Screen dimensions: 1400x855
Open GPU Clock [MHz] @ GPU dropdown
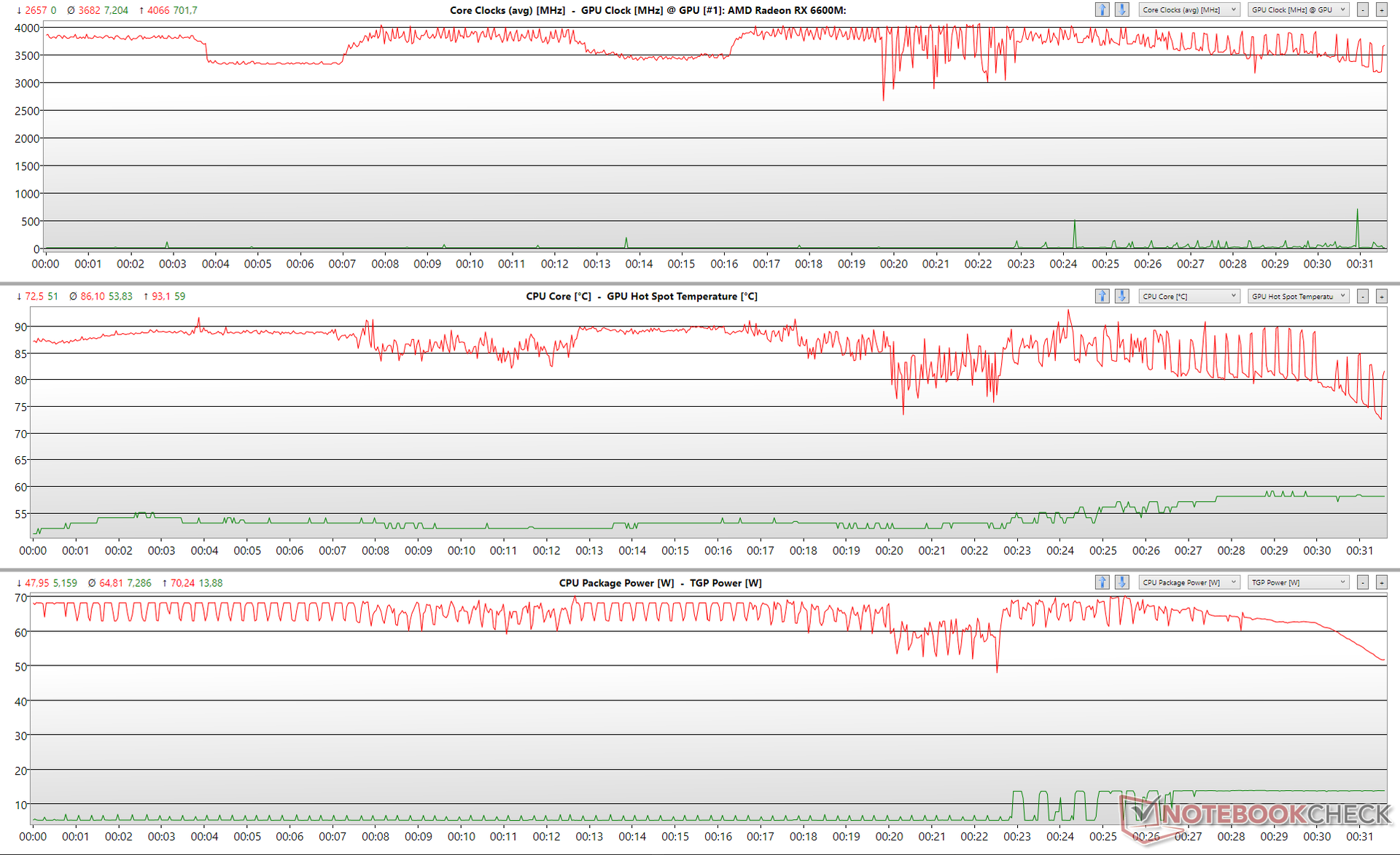click(1298, 9)
